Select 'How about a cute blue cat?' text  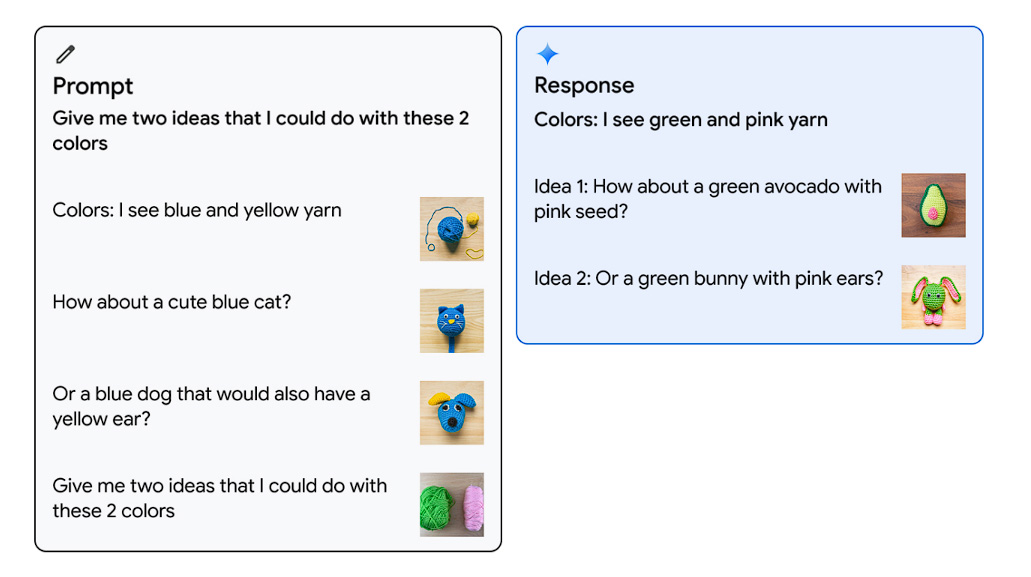point(172,302)
